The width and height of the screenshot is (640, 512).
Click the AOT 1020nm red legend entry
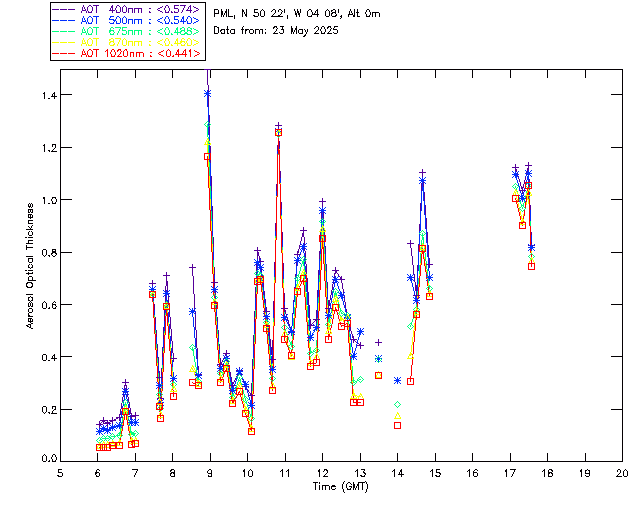pos(128,53)
